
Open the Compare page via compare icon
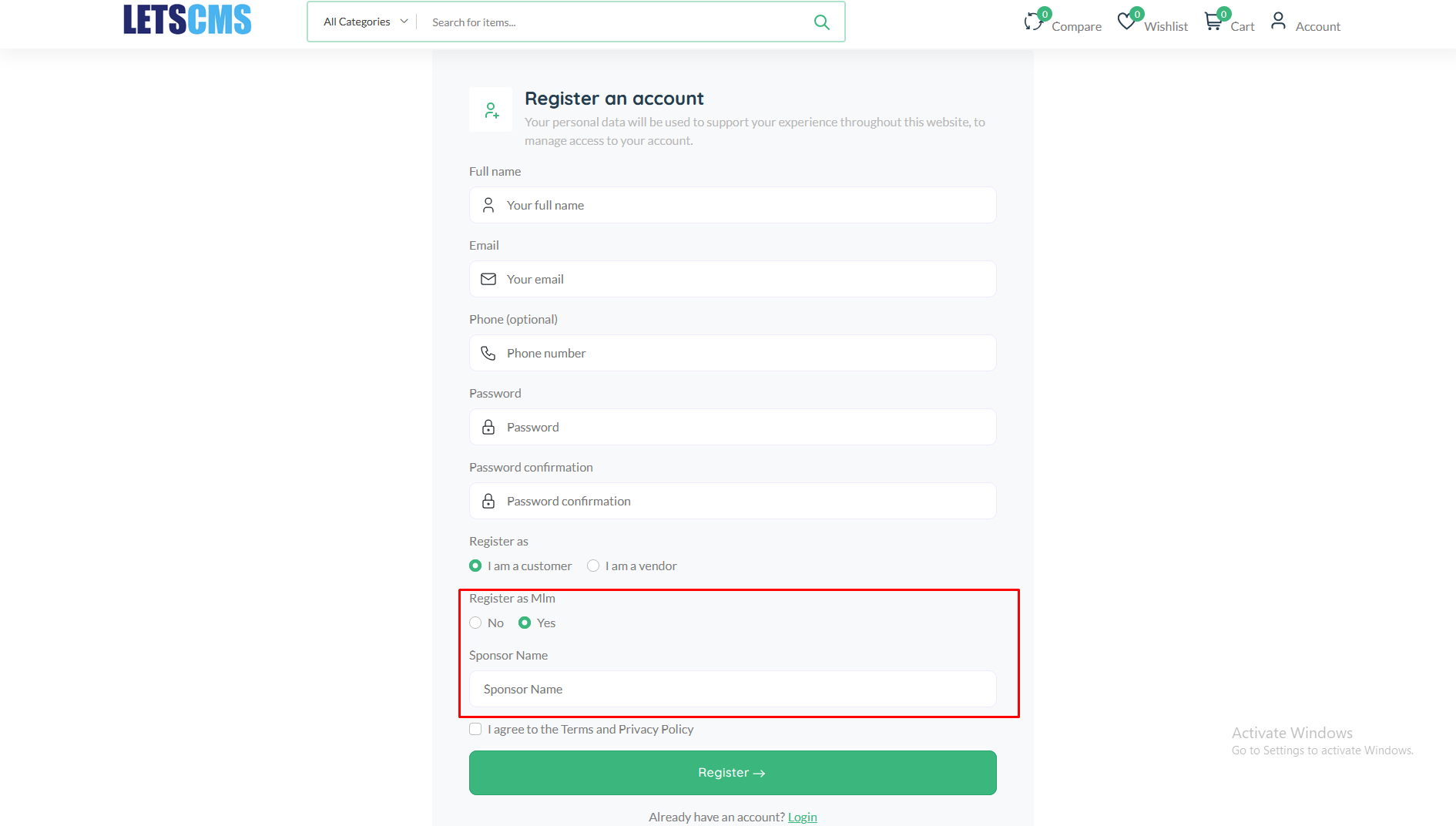click(1033, 20)
